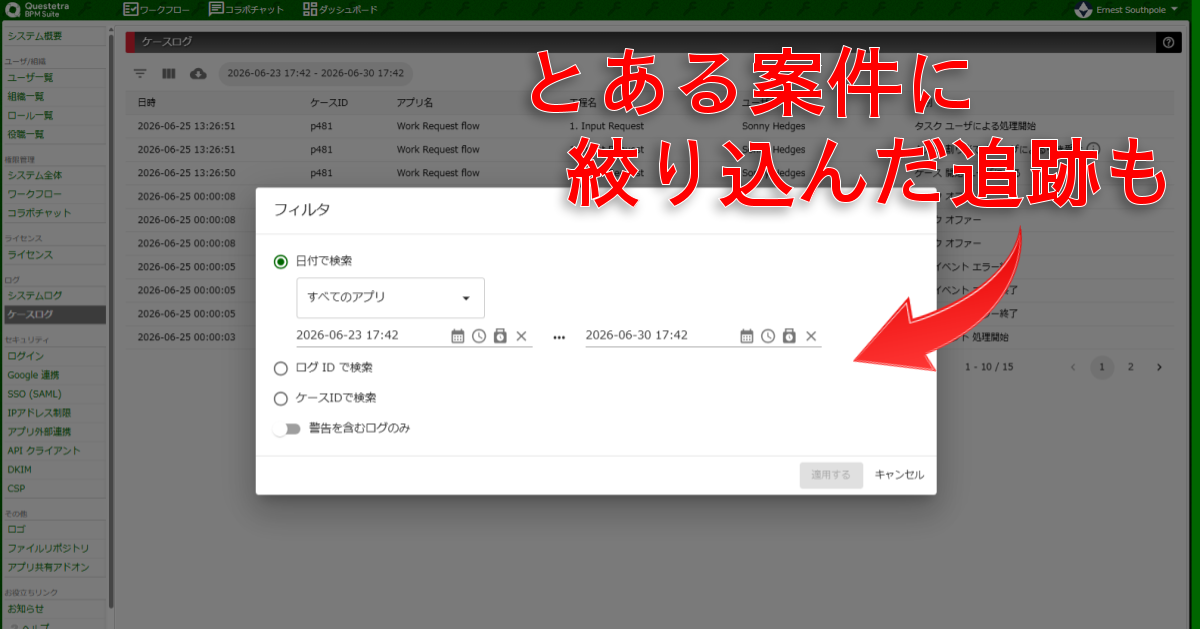Expand the すべてのアプリ dropdown

390,298
